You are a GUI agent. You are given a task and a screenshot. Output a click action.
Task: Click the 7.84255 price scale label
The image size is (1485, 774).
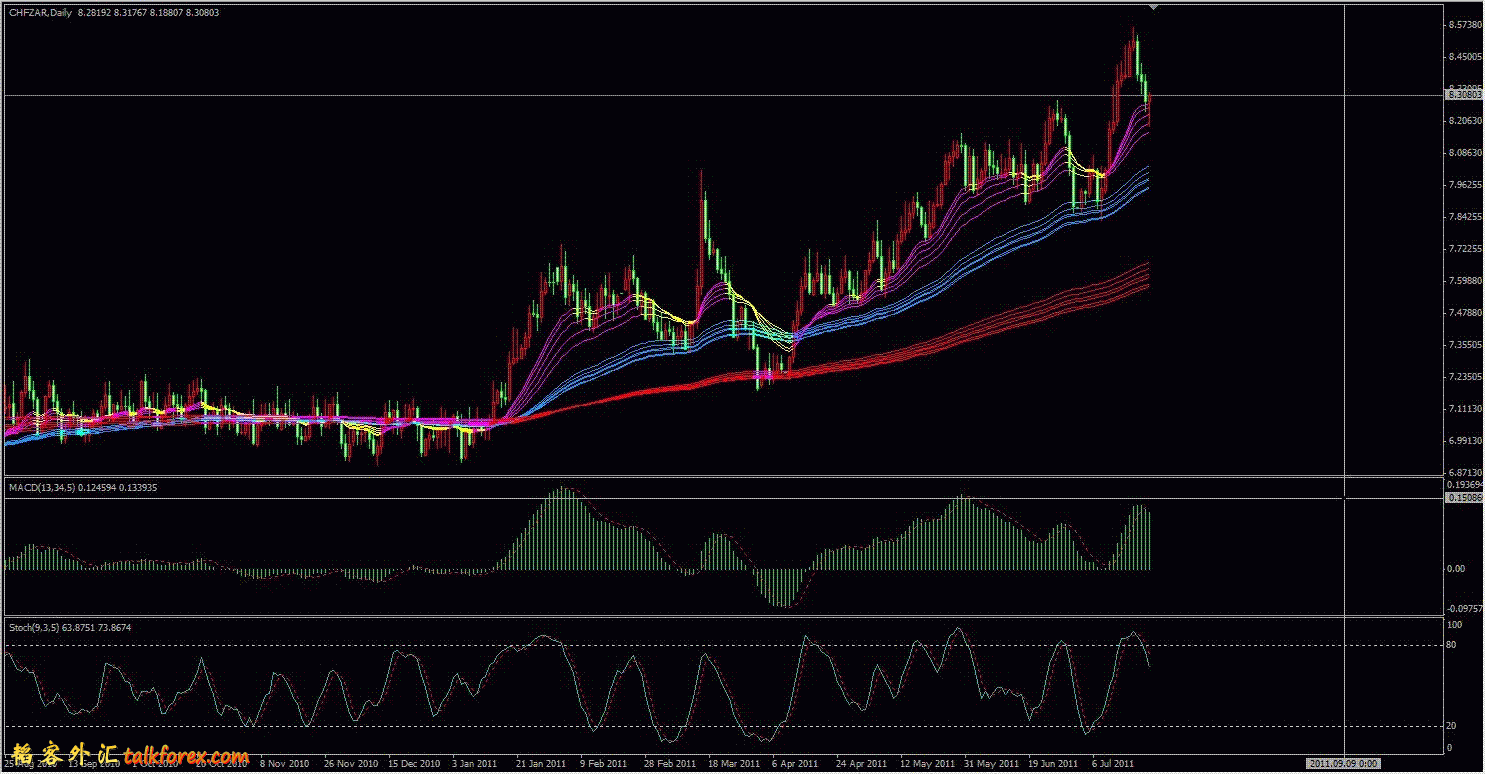pos(1464,217)
